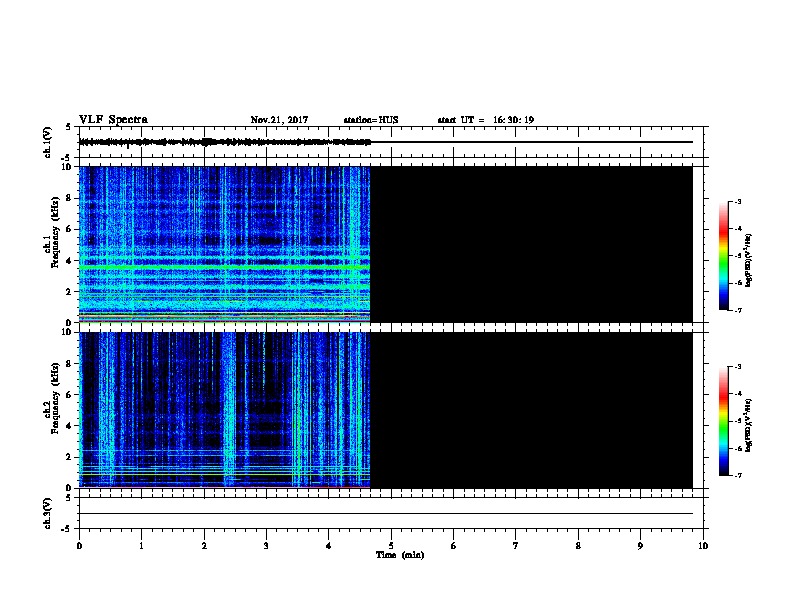Click the ch.2 spectrogram colored data area

(x=225, y=410)
